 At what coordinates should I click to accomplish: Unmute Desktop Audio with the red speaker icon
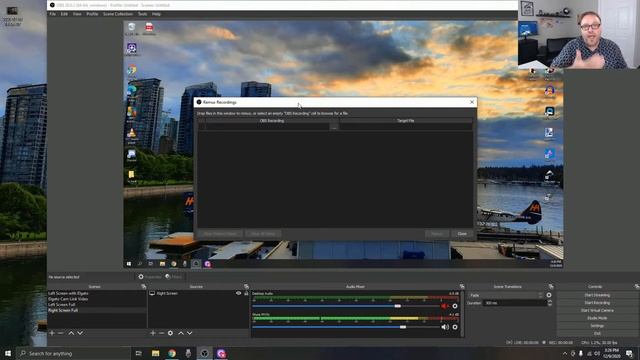tap(444, 306)
